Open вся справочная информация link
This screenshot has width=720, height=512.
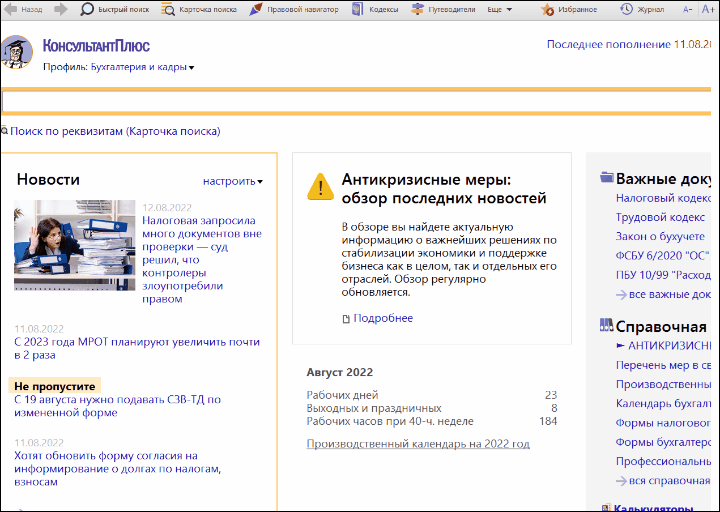click(x=669, y=481)
